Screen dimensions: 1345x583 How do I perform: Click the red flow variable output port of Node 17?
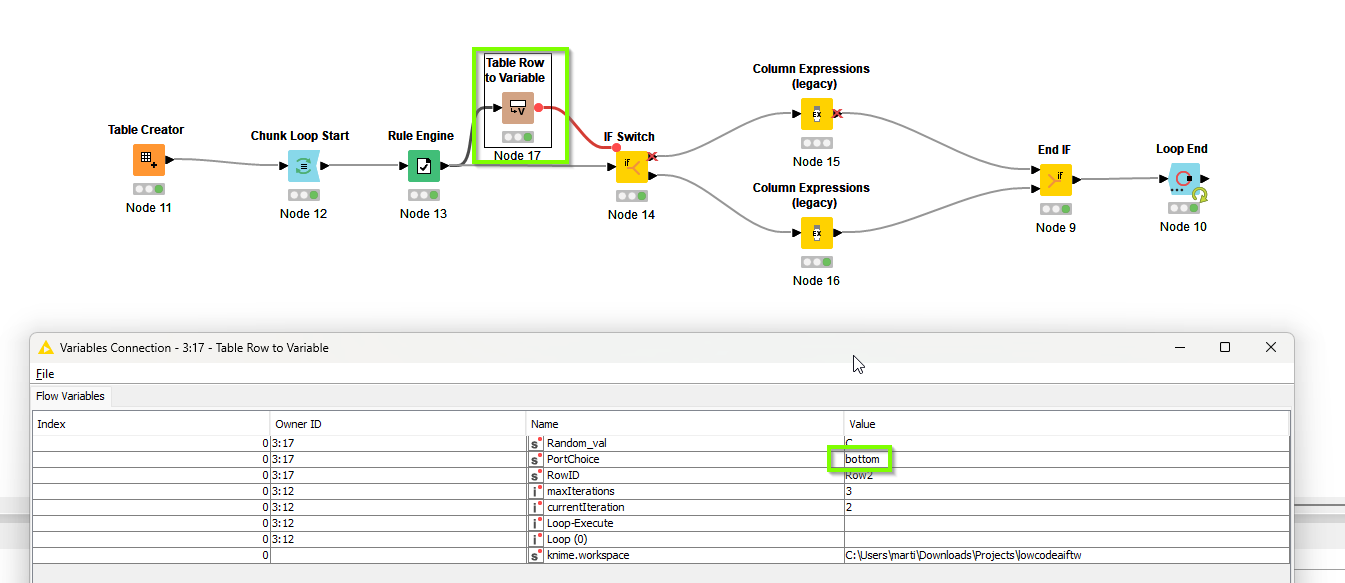click(x=539, y=107)
